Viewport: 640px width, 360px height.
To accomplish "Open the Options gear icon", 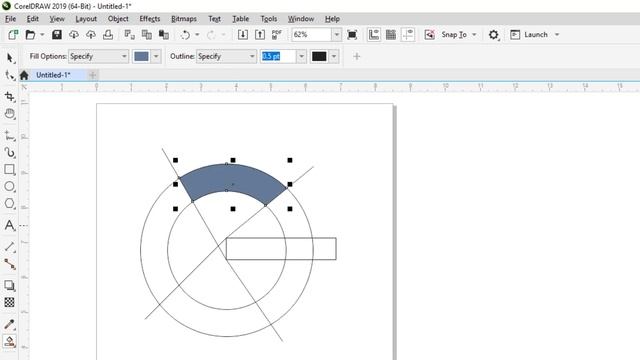I will 493,35.
